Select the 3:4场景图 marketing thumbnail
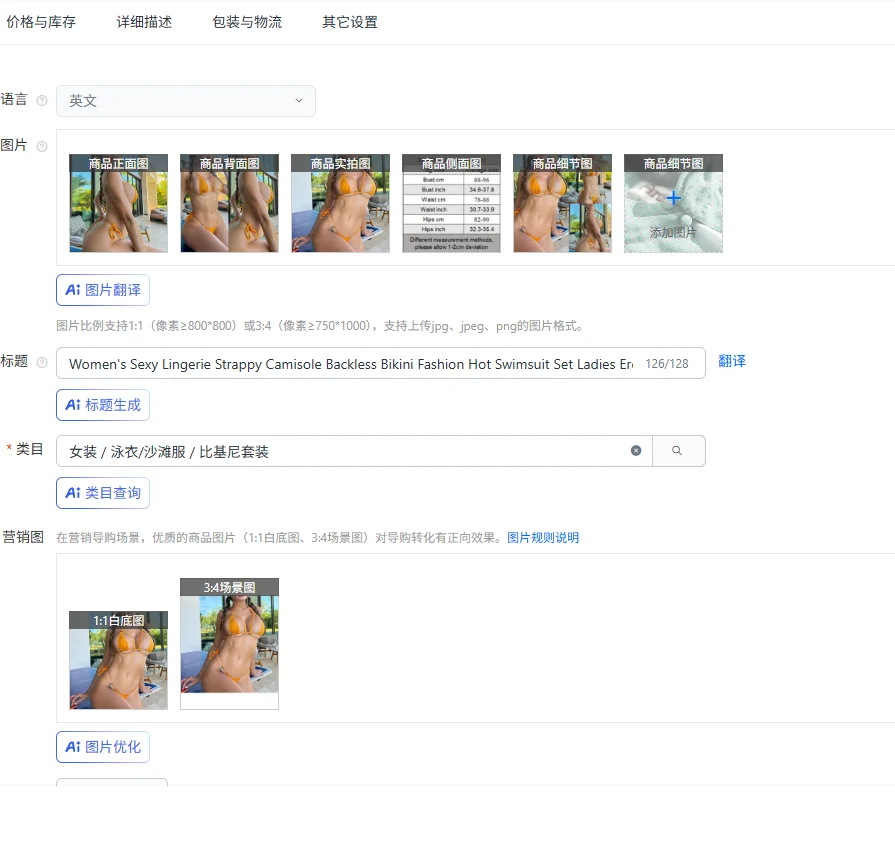The width and height of the screenshot is (895, 850). pos(229,644)
